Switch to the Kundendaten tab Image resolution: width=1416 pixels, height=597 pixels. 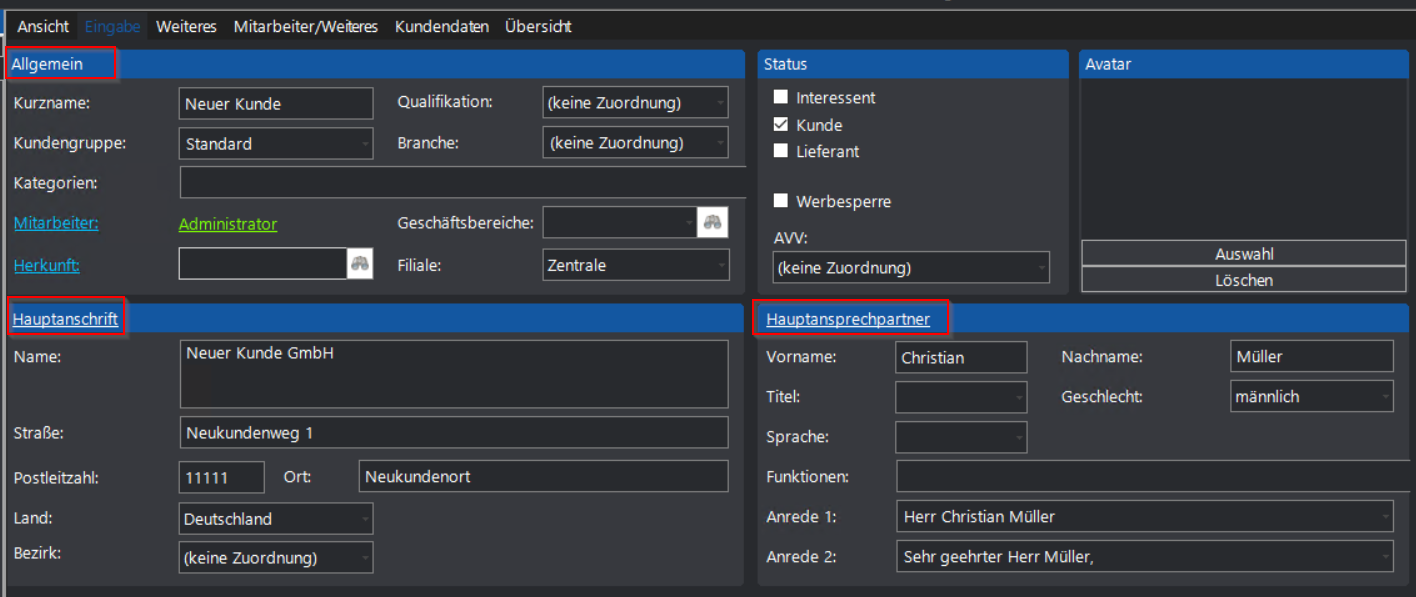[x=442, y=27]
